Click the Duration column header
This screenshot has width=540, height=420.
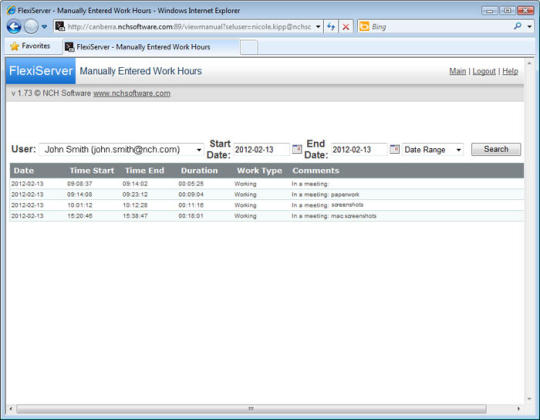click(199, 171)
